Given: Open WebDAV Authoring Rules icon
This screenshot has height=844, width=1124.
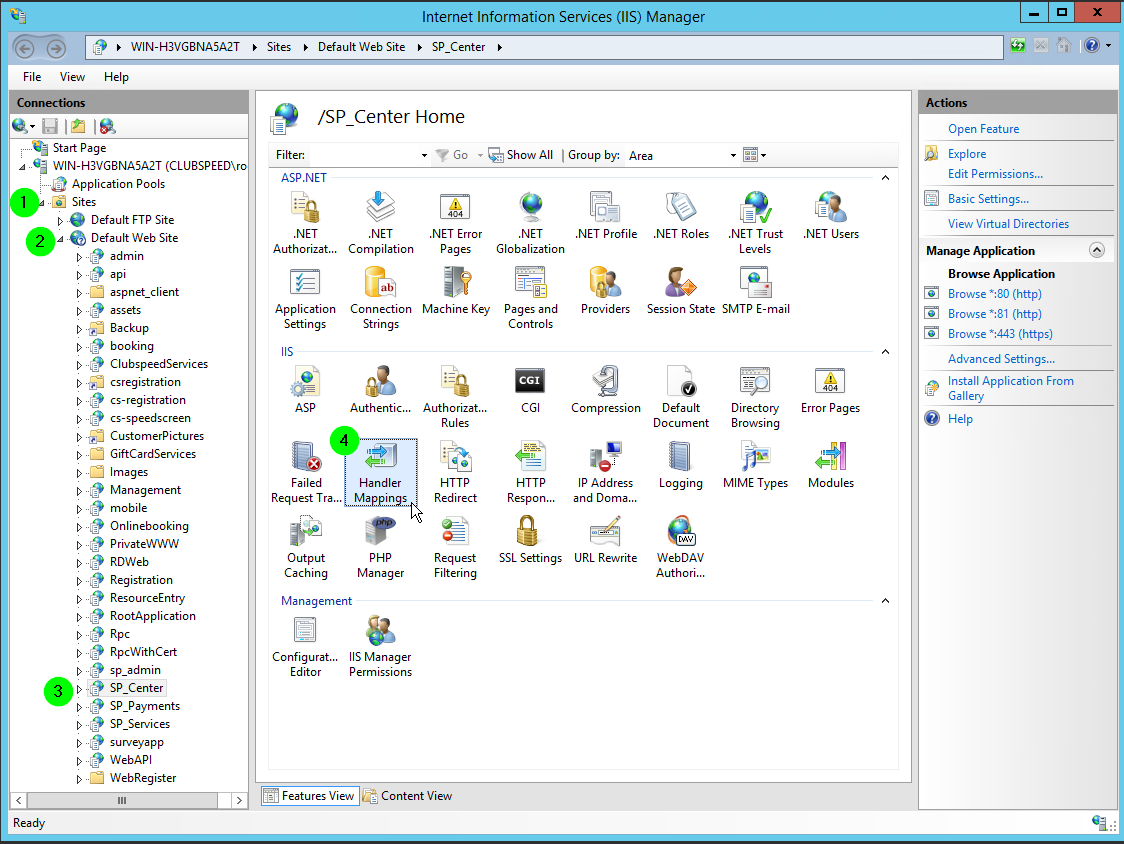Looking at the screenshot, I should (680, 548).
